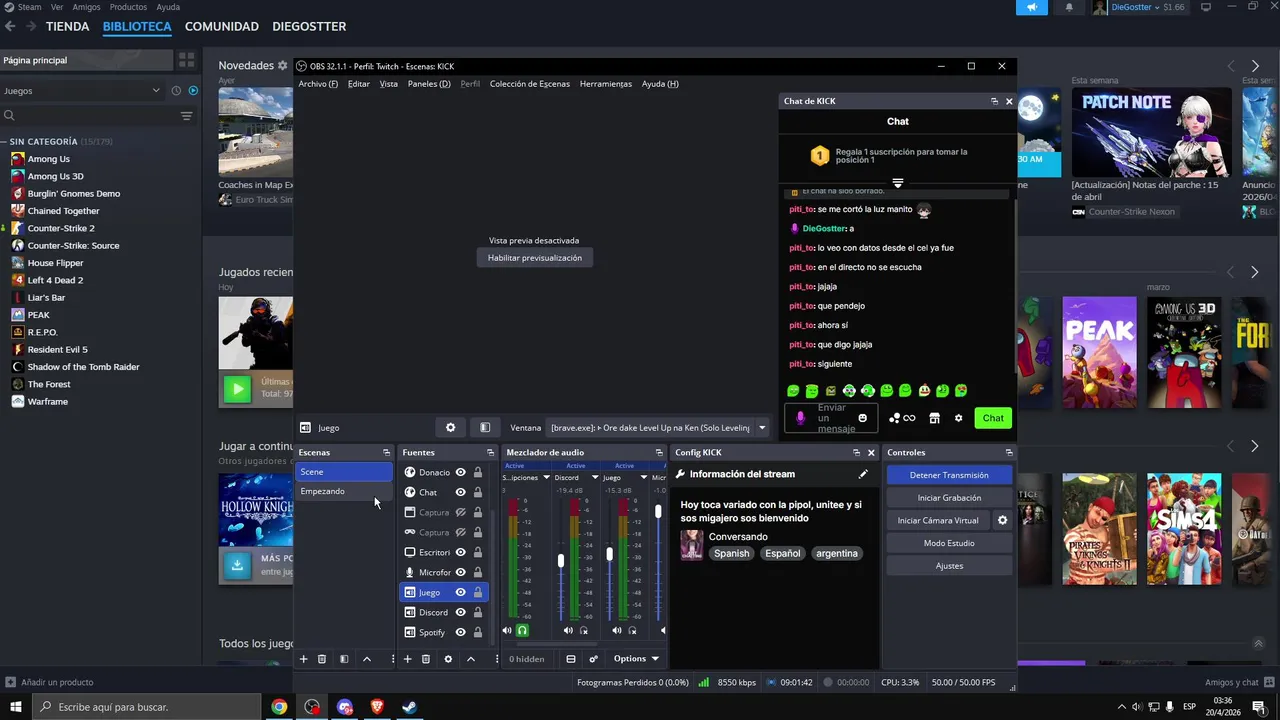Screen dimensions: 1280x720
Task: Open the Editar menu in OBS
Action: (x=359, y=84)
